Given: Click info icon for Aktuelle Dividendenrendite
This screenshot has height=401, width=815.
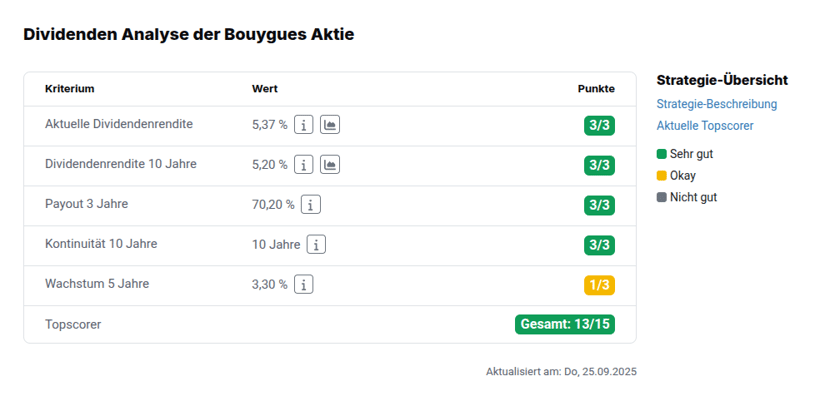Looking at the screenshot, I should (304, 125).
